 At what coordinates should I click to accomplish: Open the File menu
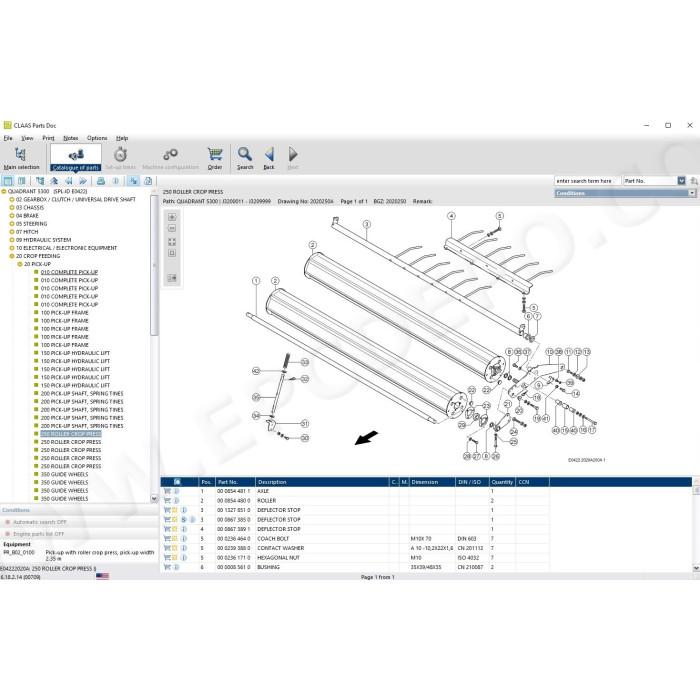pos(8,138)
